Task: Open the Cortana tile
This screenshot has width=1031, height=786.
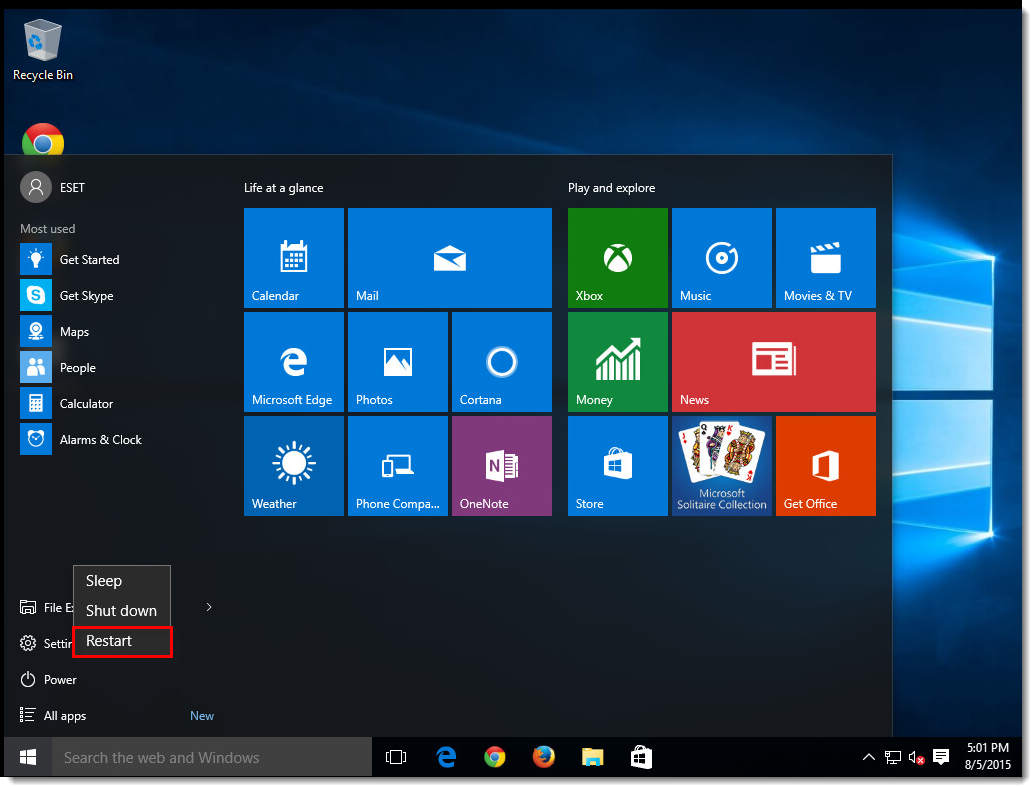Action: pyautogui.click(x=501, y=361)
